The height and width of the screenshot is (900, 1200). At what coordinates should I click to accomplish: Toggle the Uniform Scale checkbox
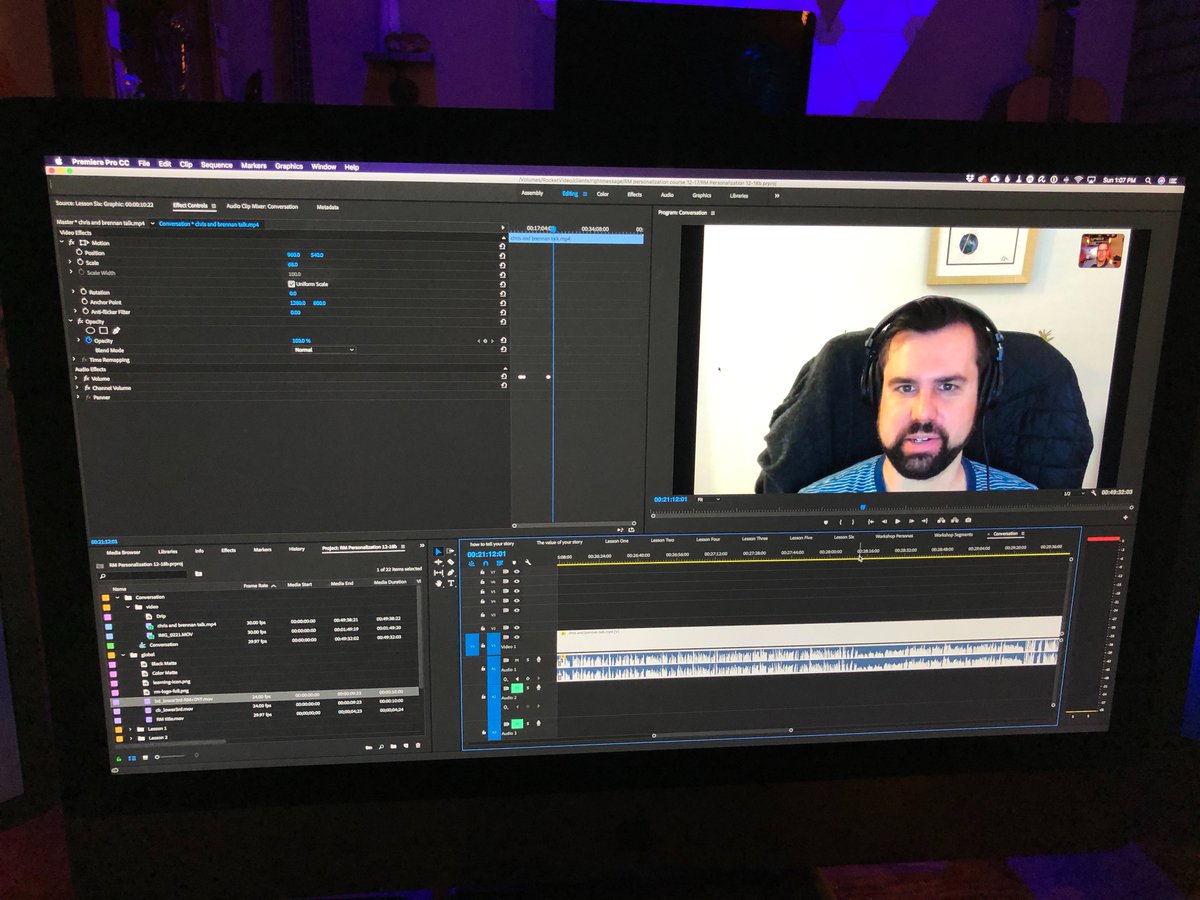291,284
